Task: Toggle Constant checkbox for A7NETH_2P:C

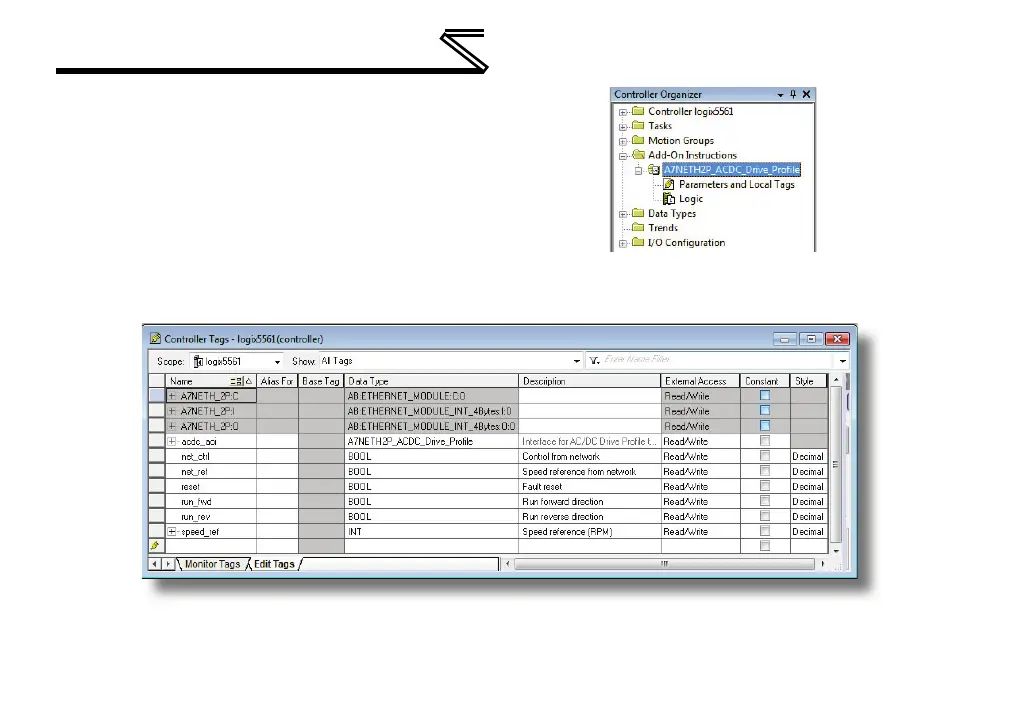Action: coord(765,396)
